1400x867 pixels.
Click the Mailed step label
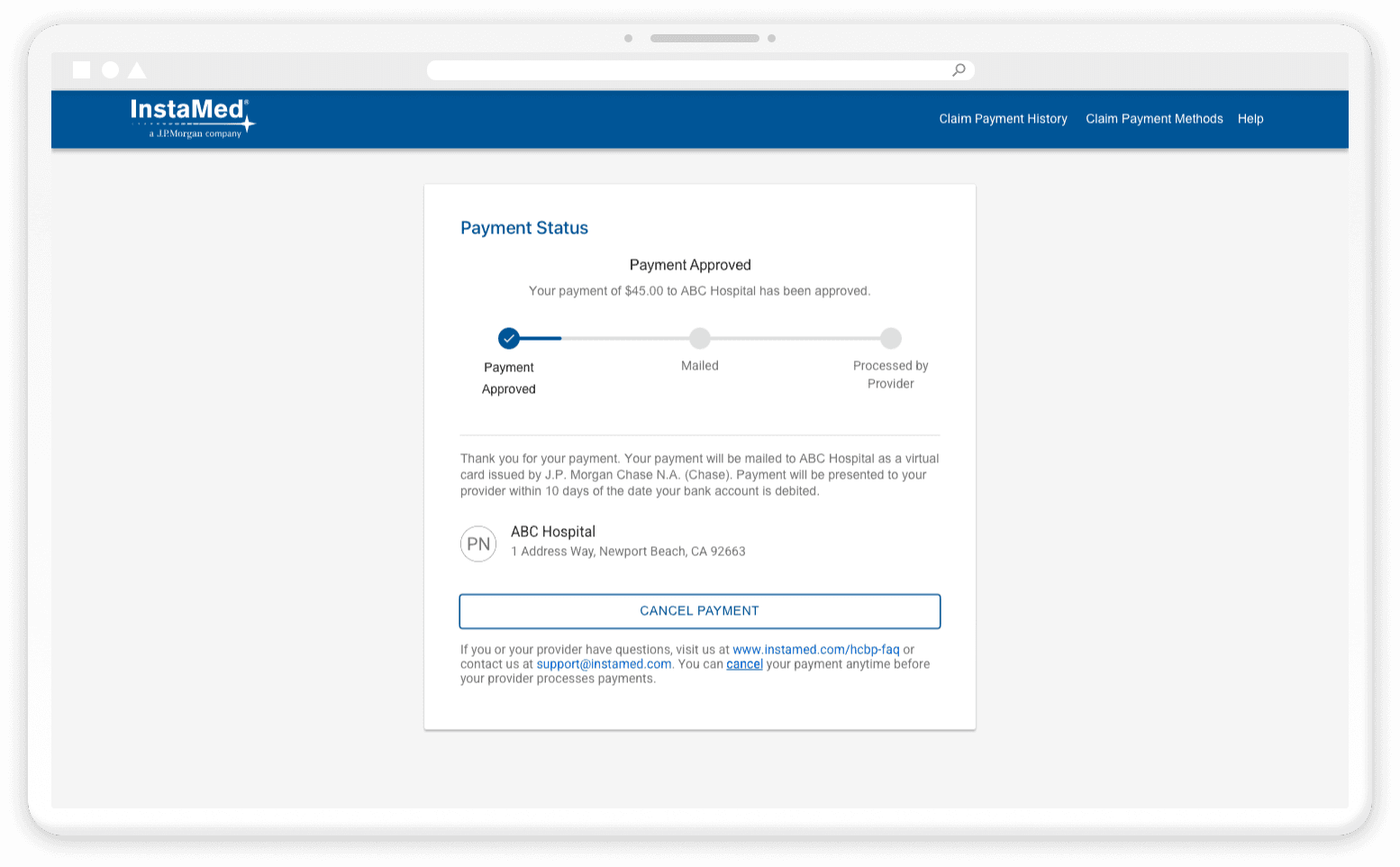[700, 366]
